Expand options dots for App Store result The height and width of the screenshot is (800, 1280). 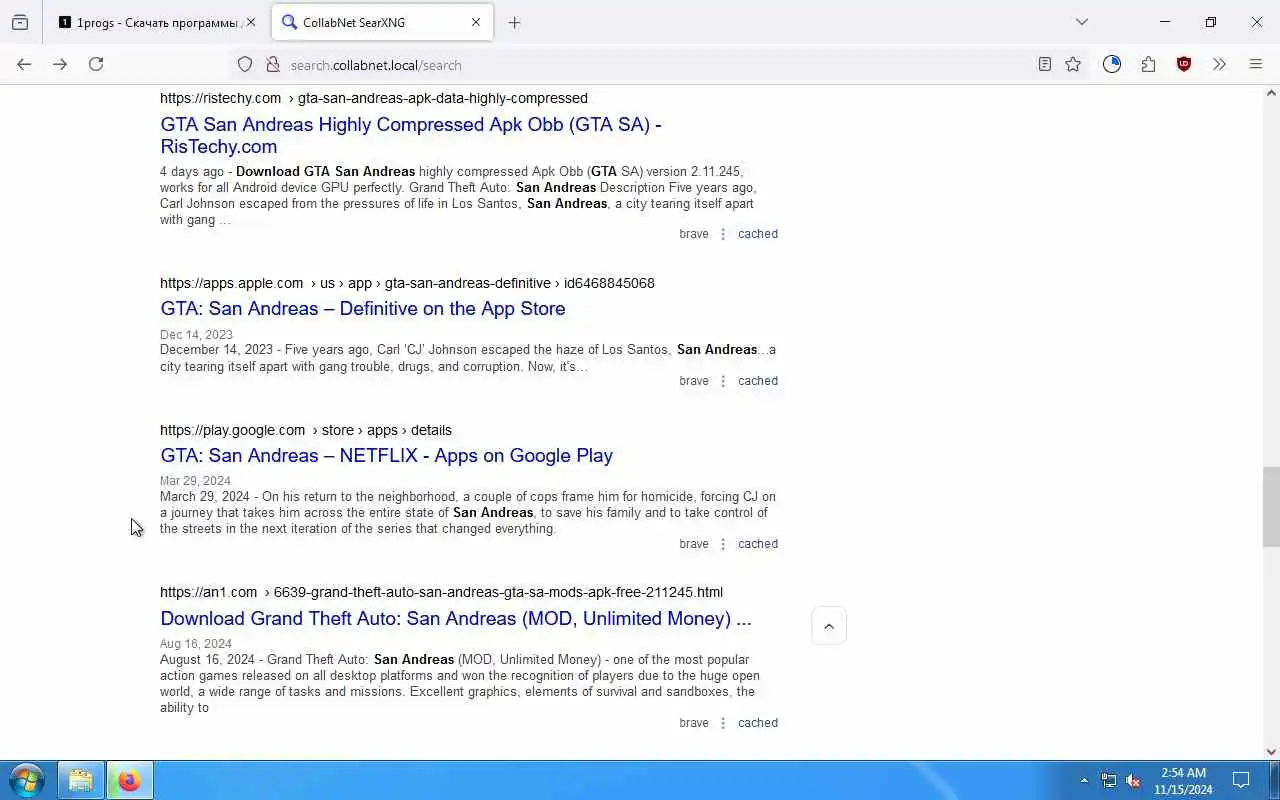coord(723,381)
